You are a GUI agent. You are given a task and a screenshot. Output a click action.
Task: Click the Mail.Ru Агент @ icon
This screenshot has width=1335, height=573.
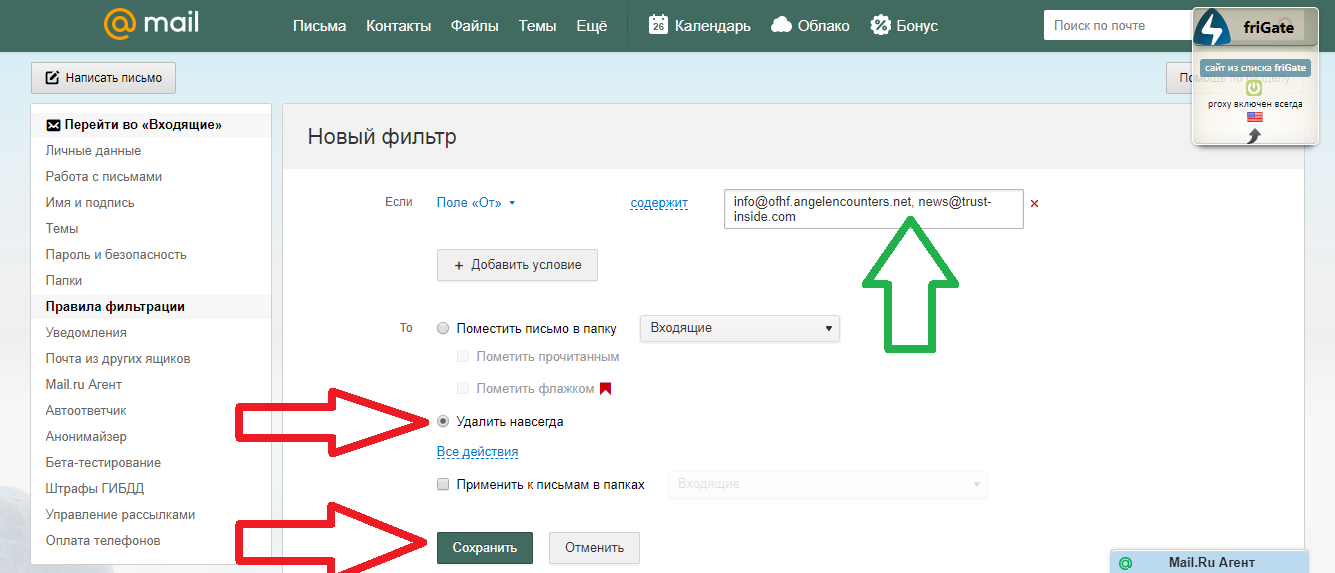[1125, 563]
